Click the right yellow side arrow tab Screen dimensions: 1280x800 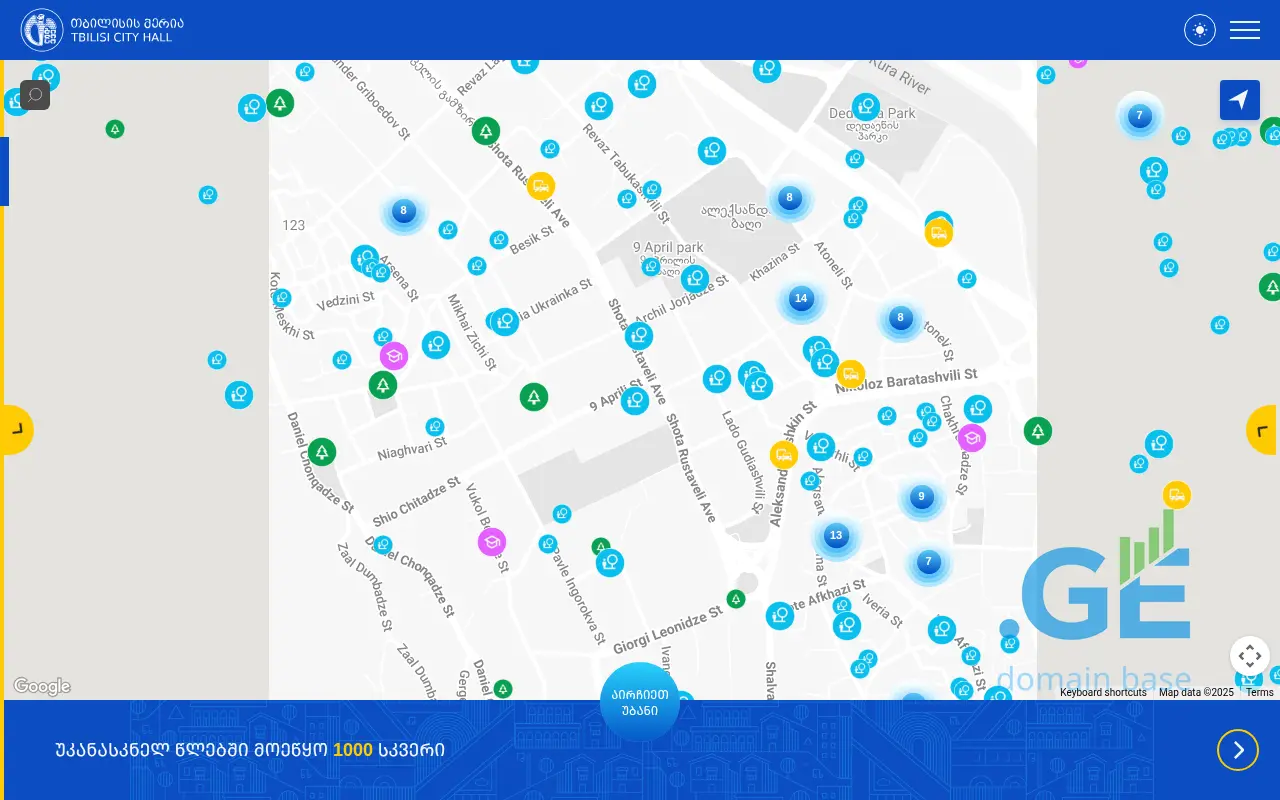tap(1263, 430)
